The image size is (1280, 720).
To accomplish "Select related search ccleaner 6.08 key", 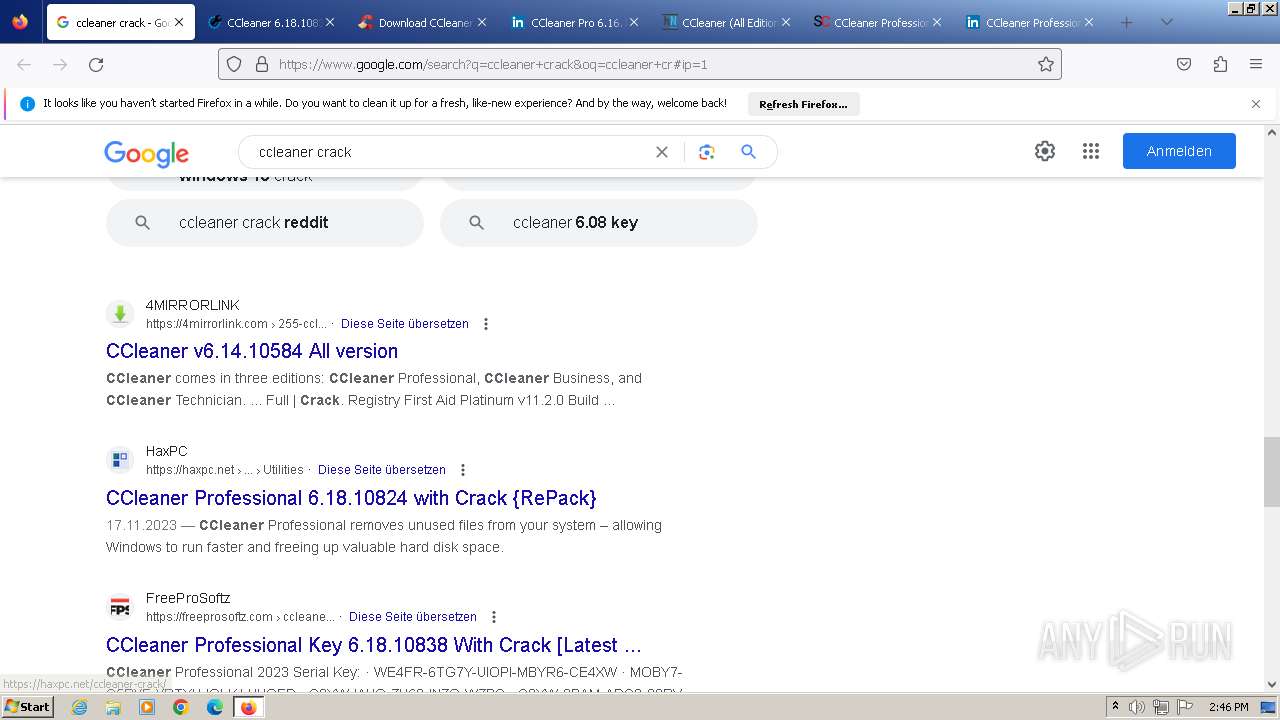I will [x=599, y=223].
